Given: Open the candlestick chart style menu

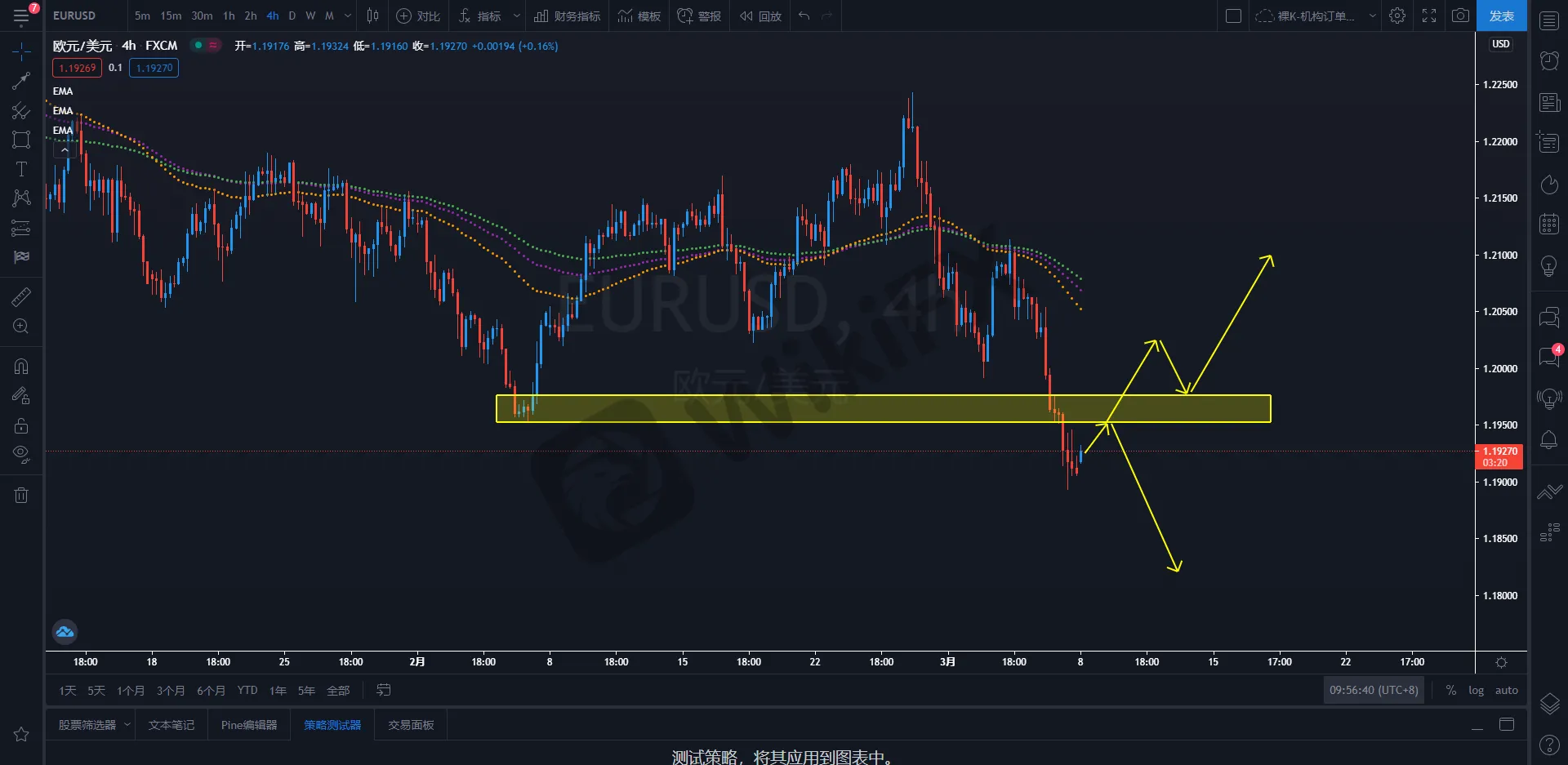Looking at the screenshot, I should click(372, 16).
